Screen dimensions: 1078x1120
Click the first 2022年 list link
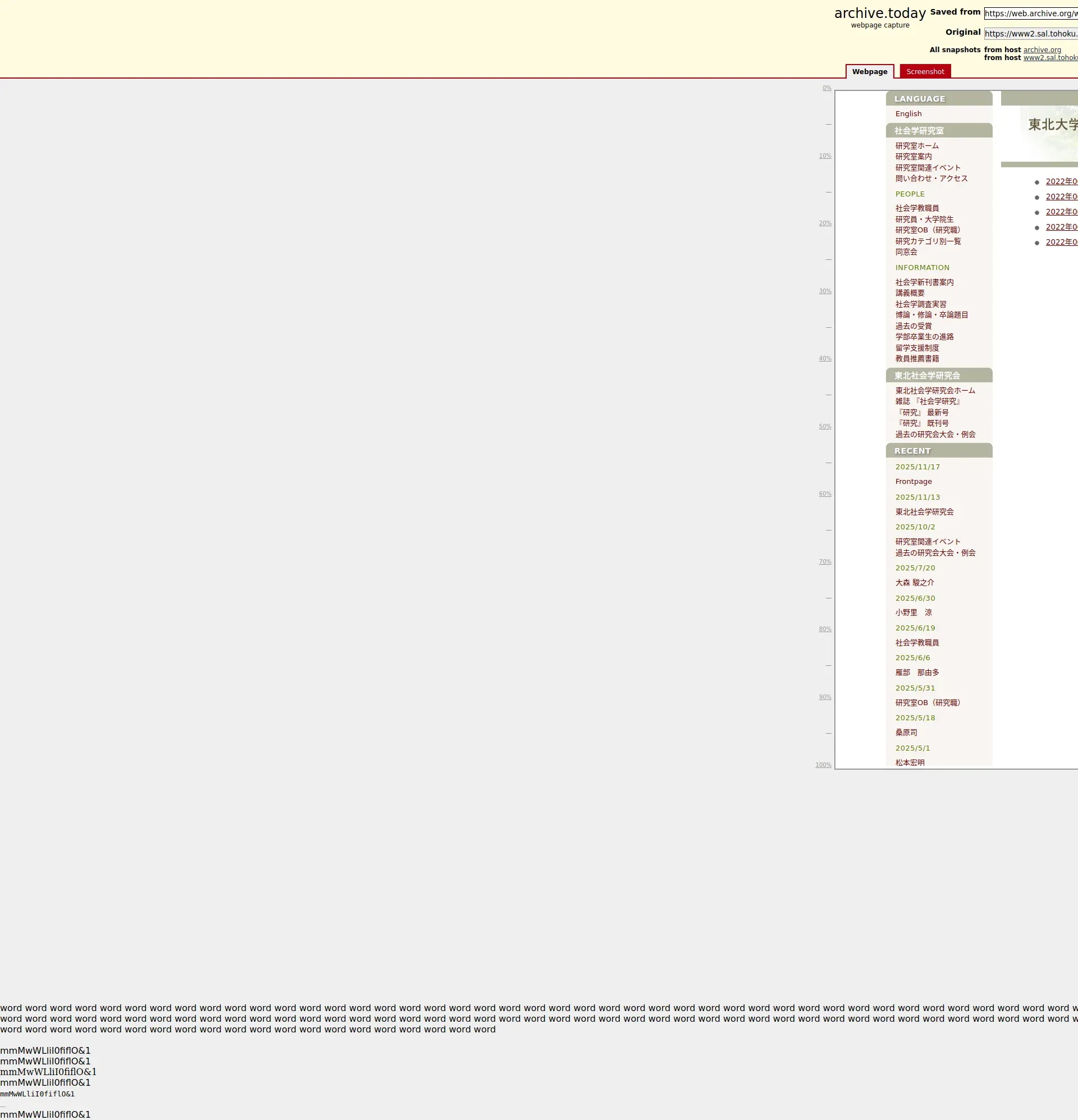tap(1061, 182)
